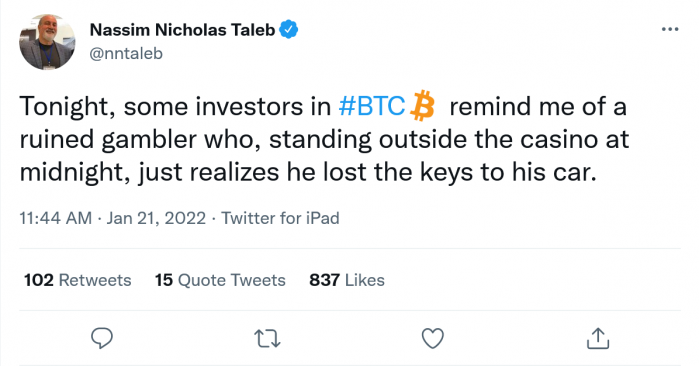Open the Twitter for iPad source link
This screenshot has height=366, width=700.
pyautogui.click(x=280, y=218)
